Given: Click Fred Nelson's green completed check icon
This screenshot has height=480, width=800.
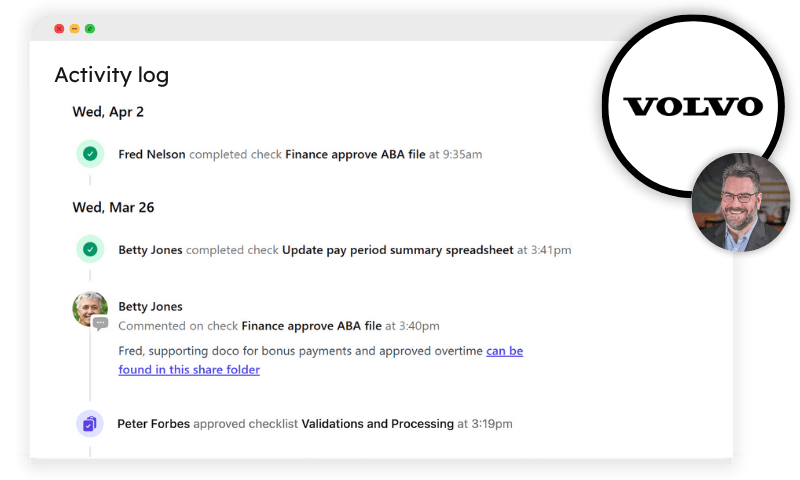Looking at the screenshot, I should tap(90, 154).
